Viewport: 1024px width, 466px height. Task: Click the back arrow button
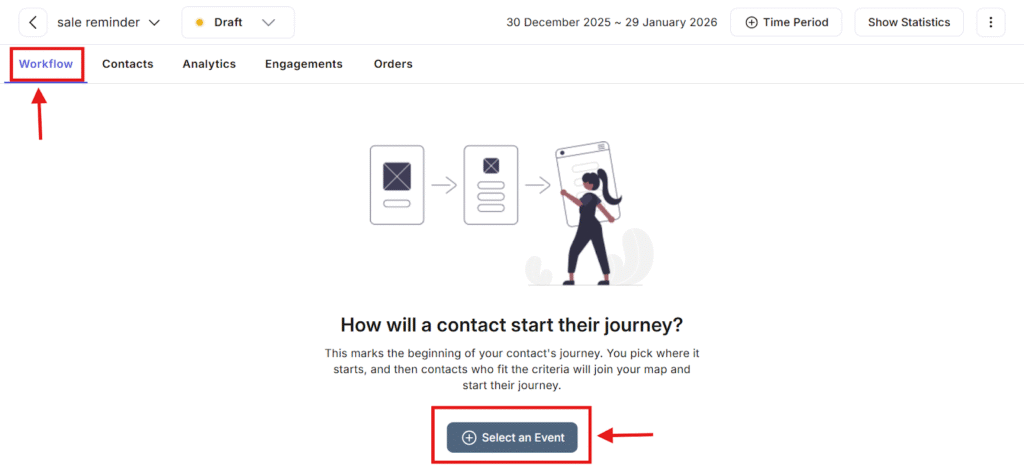click(x=33, y=22)
